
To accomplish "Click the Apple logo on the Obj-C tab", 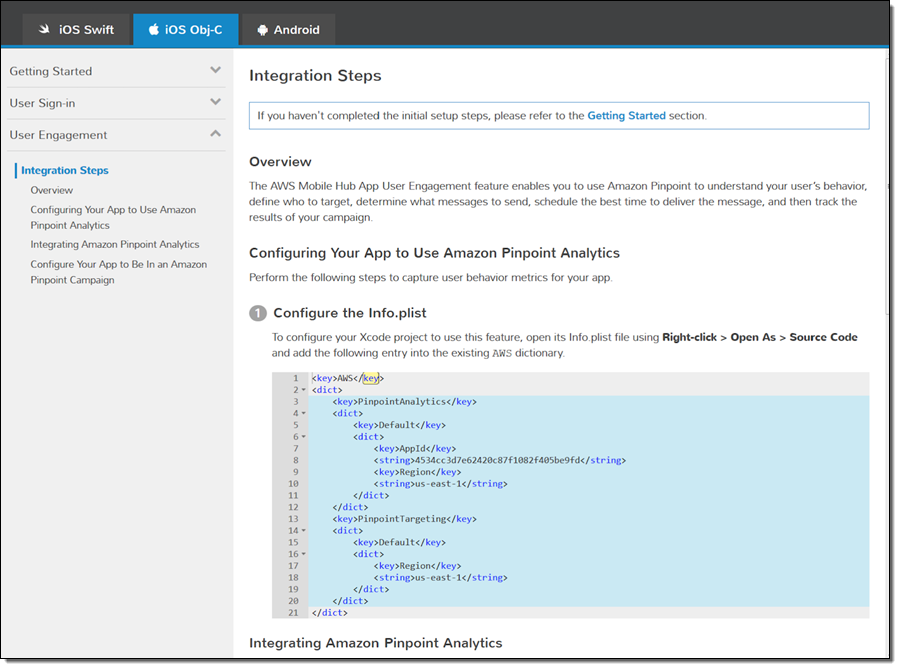I will (153, 30).
